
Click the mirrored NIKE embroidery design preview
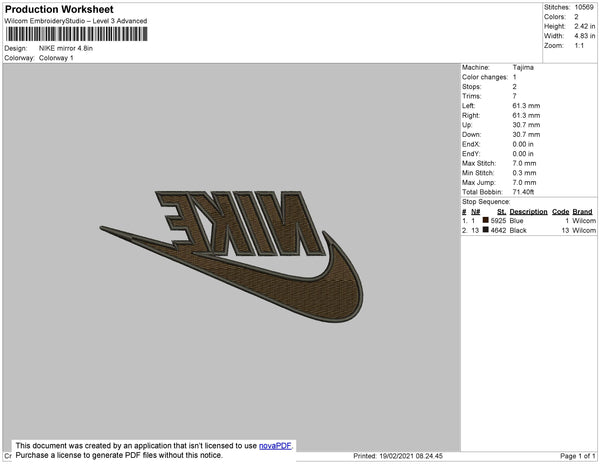coord(232,256)
